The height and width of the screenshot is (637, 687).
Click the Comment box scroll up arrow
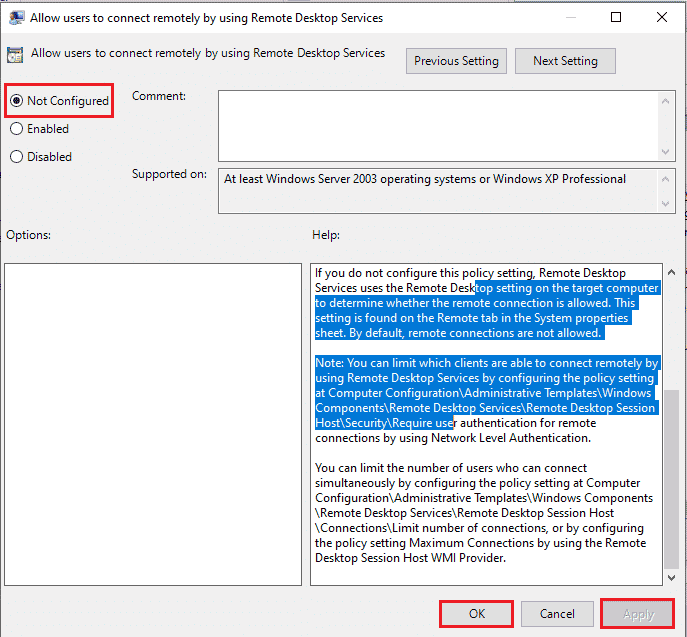pos(666,101)
